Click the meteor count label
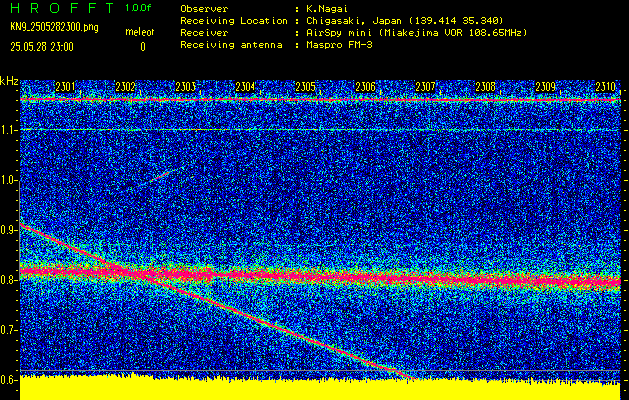 pos(140,32)
